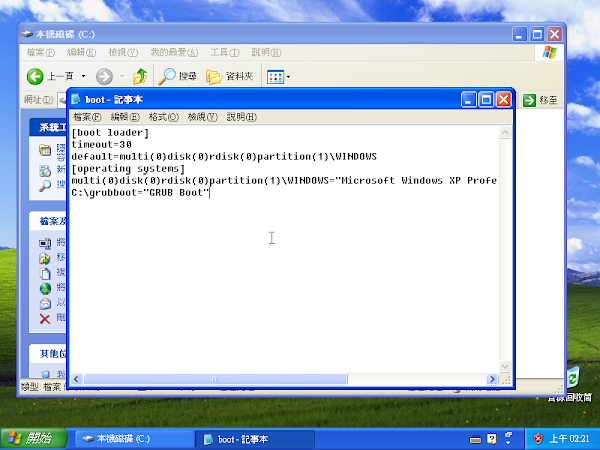Viewport: 600px width, 450px height.
Task: Click the grey Forward arrow icon
Action: 104,77
